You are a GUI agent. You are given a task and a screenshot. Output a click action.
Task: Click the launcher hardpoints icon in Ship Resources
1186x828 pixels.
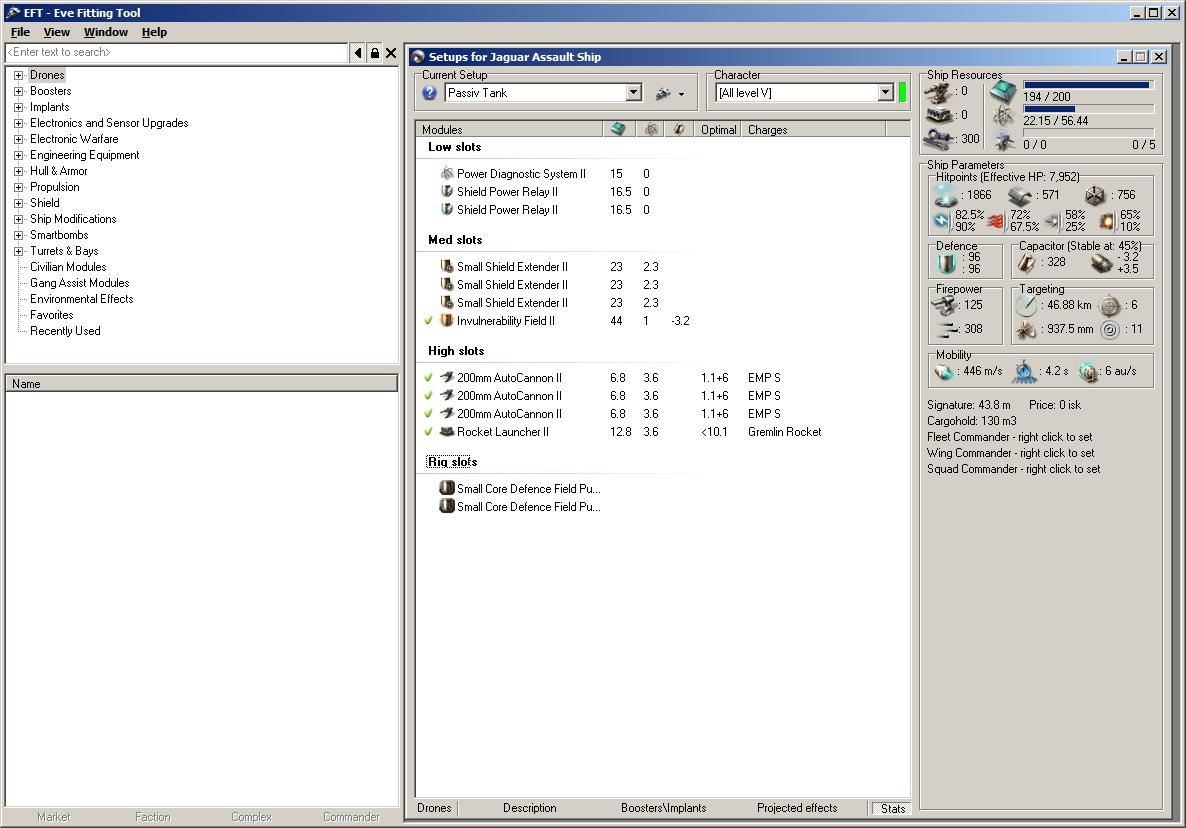(x=938, y=116)
